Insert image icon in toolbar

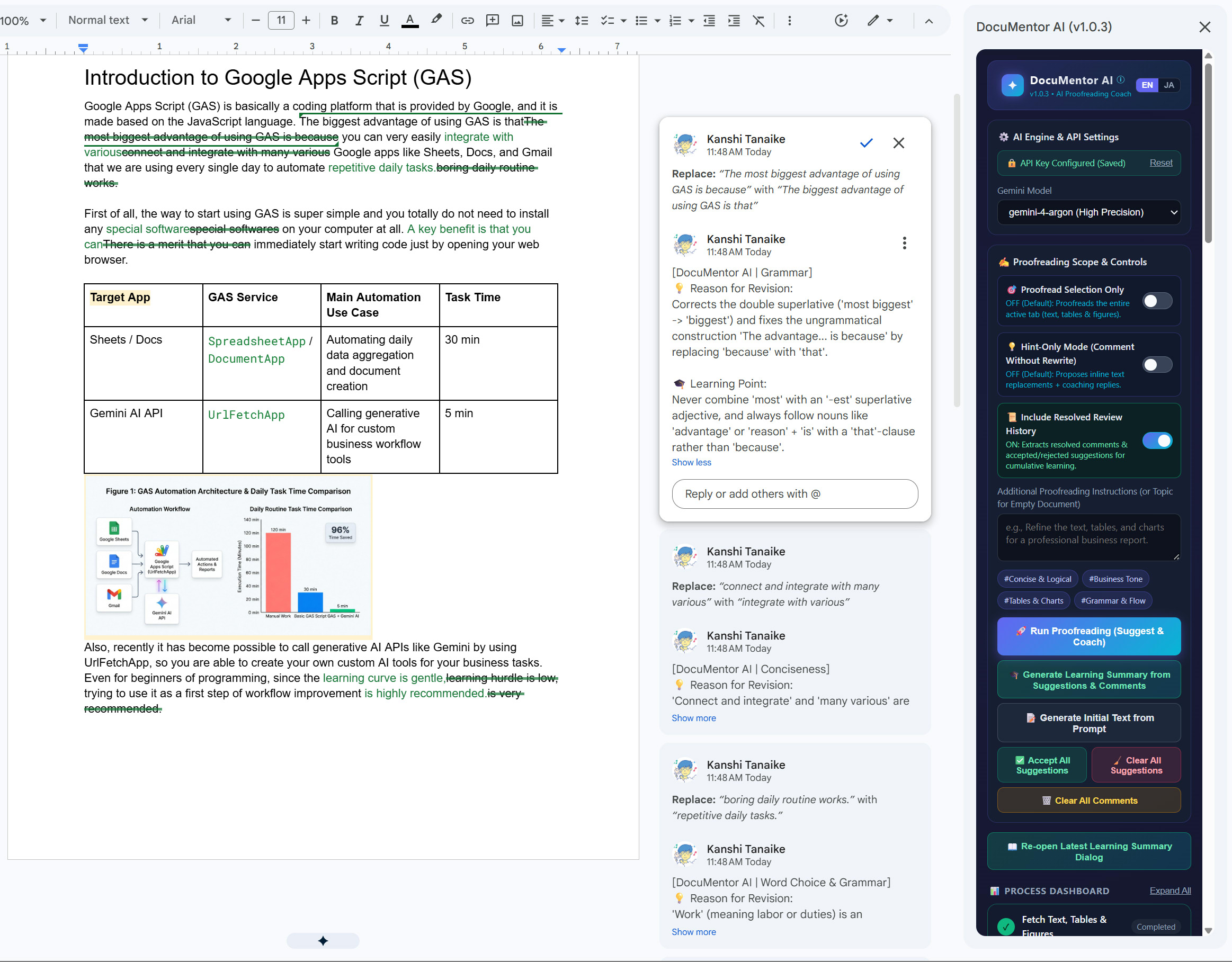pyautogui.click(x=517, y=20)
